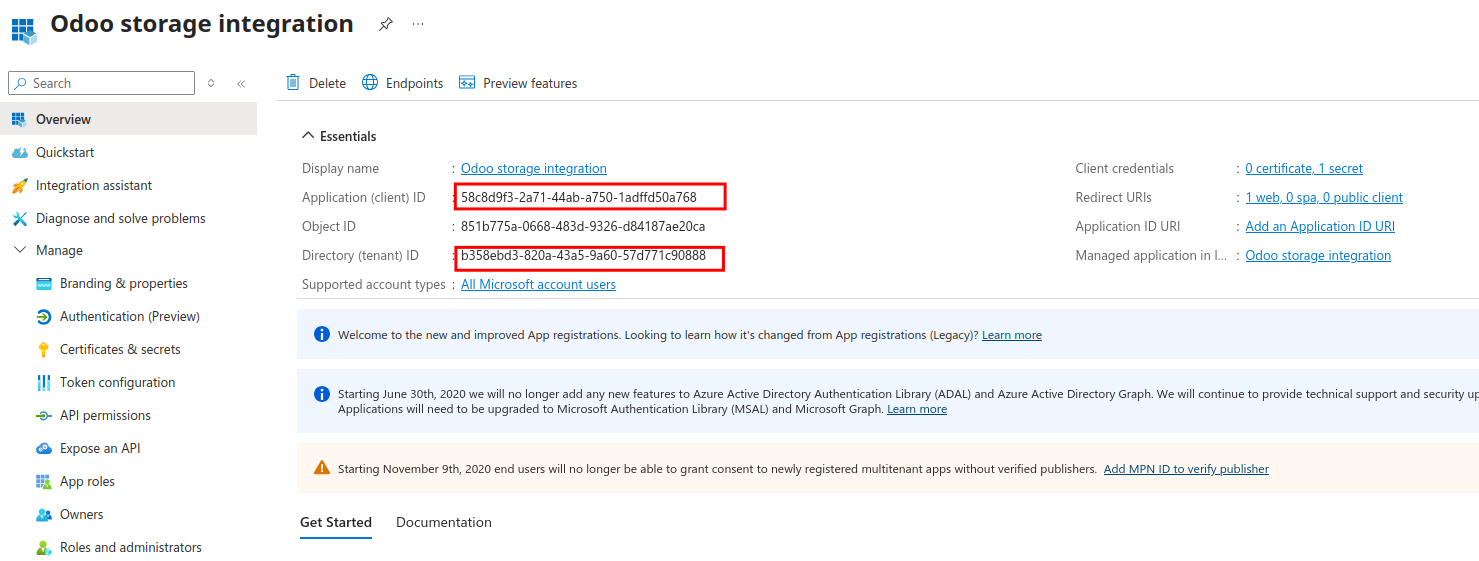1479x561 pixels.
Task: Open the 1 web, 0 spa redirect URIs link
Action: click(1324, 197)
